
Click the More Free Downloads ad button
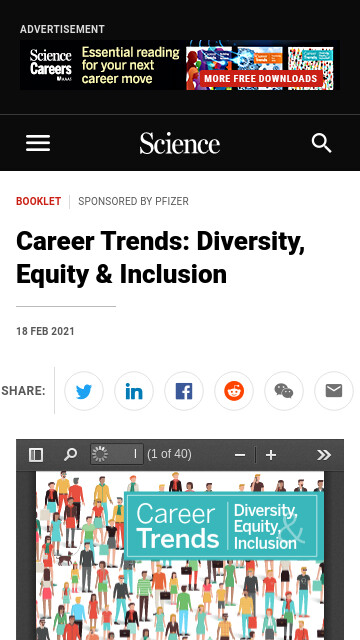(x=261, y=78)
